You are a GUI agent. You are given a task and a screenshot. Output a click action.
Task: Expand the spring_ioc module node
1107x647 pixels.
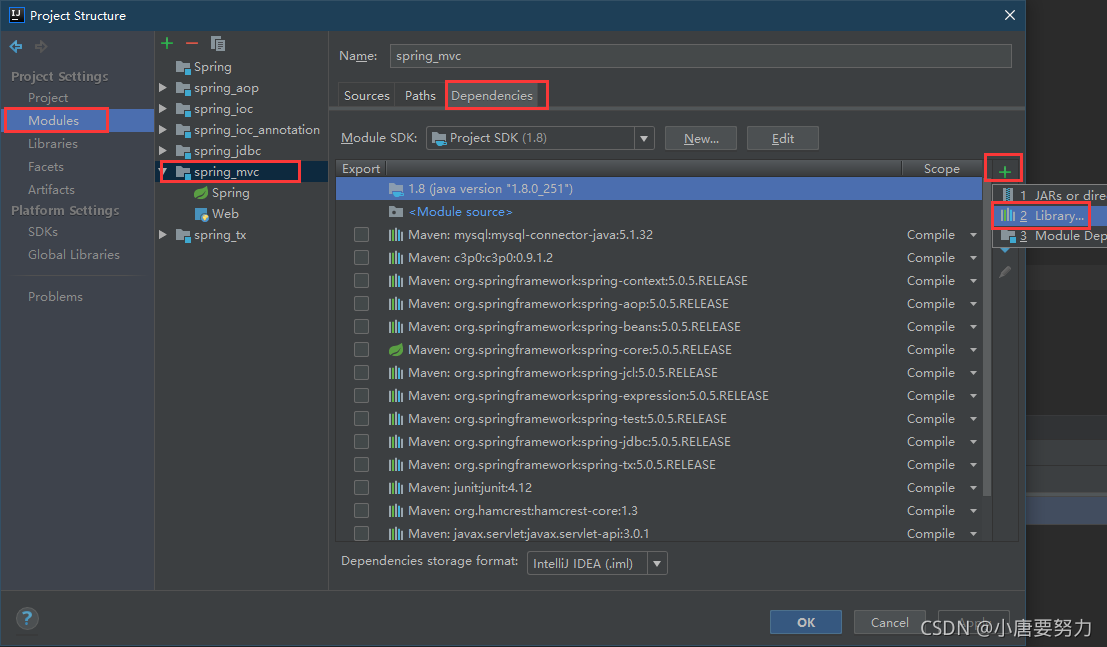(163, 109)
